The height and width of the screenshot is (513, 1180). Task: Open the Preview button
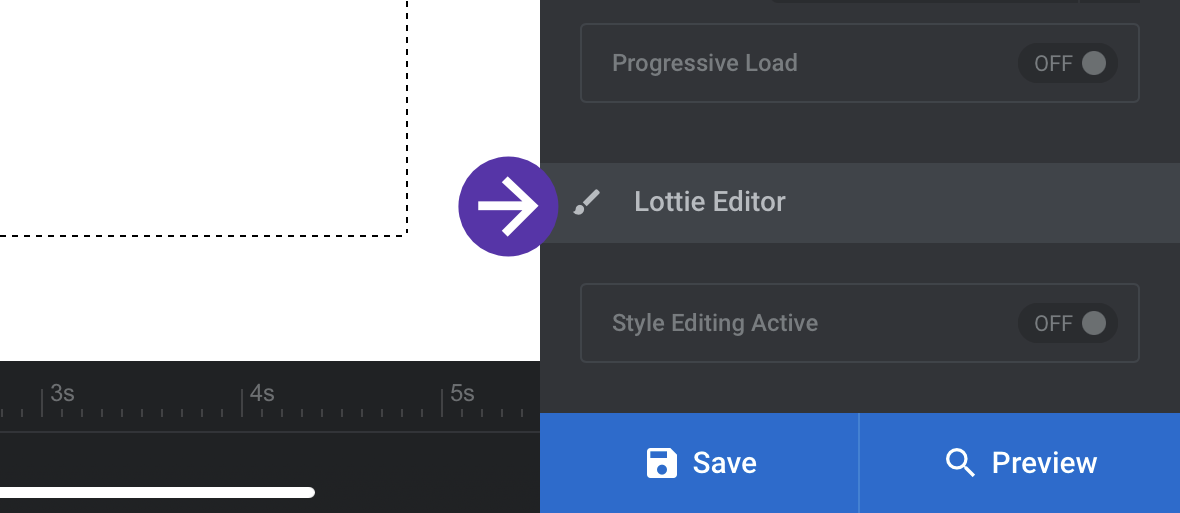tap(1020, 463)
